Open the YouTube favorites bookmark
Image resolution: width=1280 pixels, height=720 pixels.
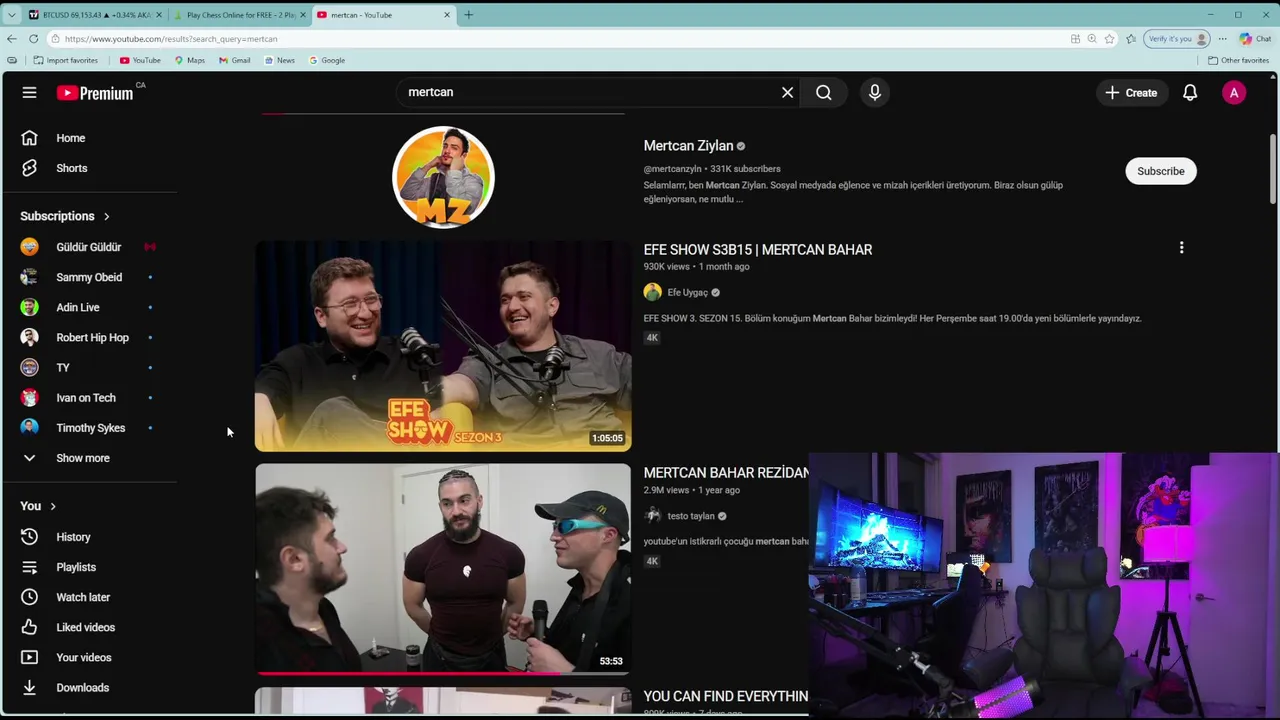coord(140,60)
